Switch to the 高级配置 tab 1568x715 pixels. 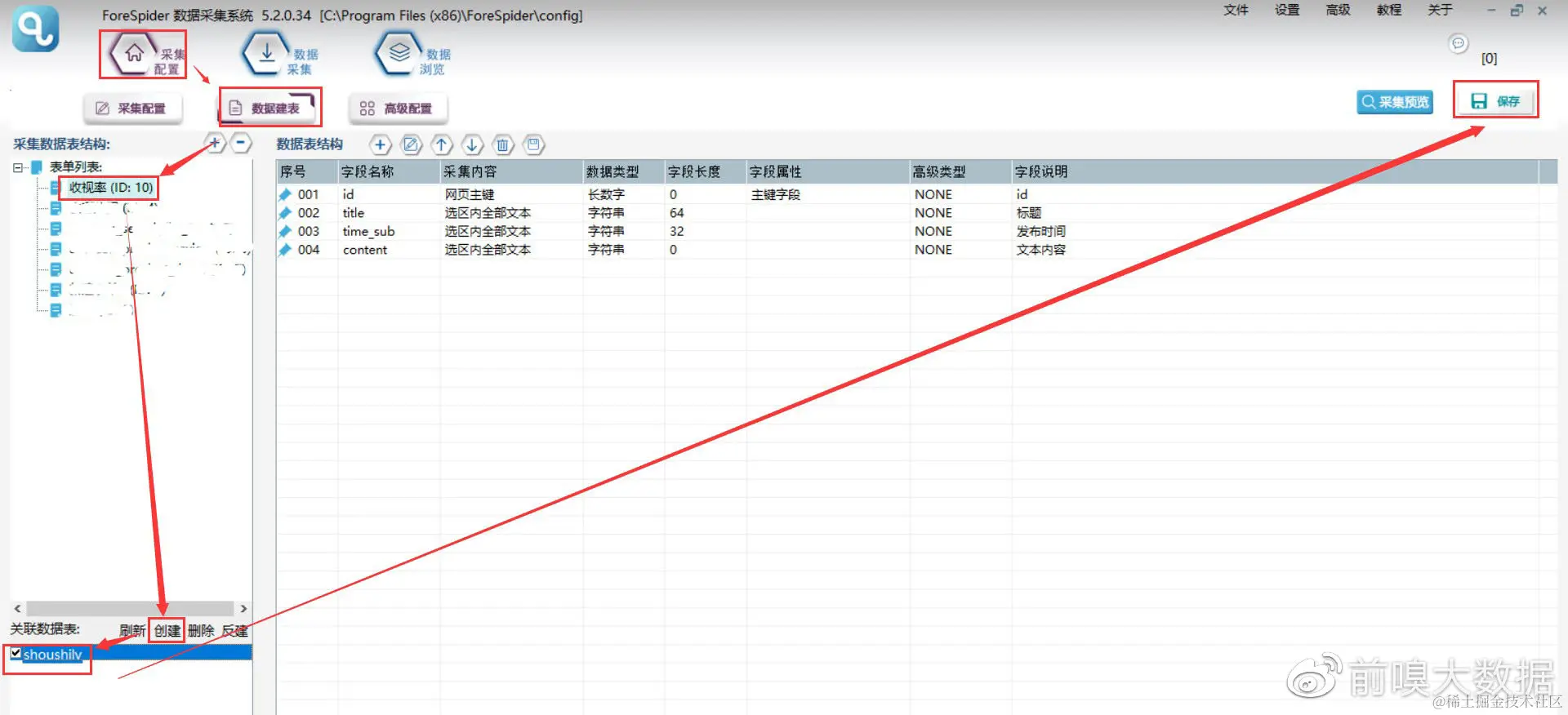398,108
